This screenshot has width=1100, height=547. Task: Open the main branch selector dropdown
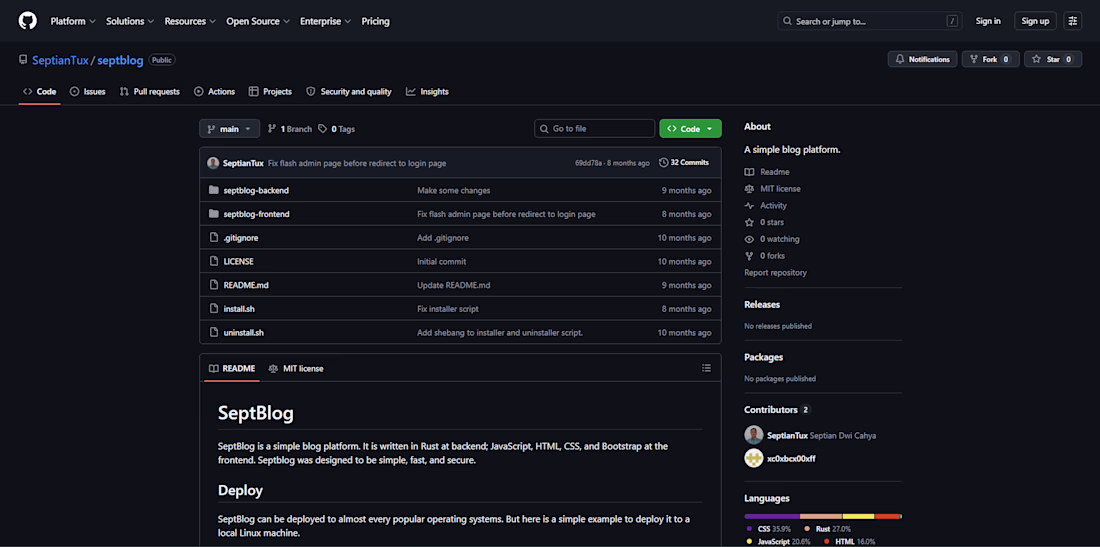tap(229, 129)
